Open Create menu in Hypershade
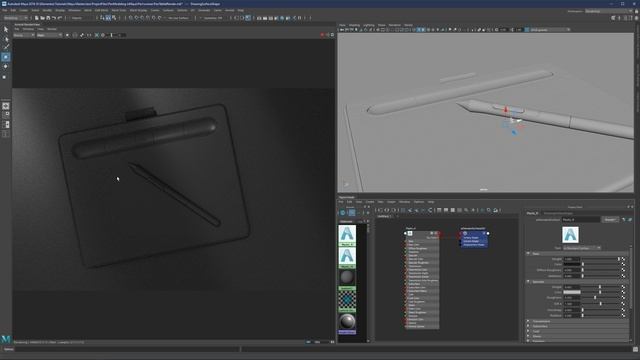 [x=370, y=202]
